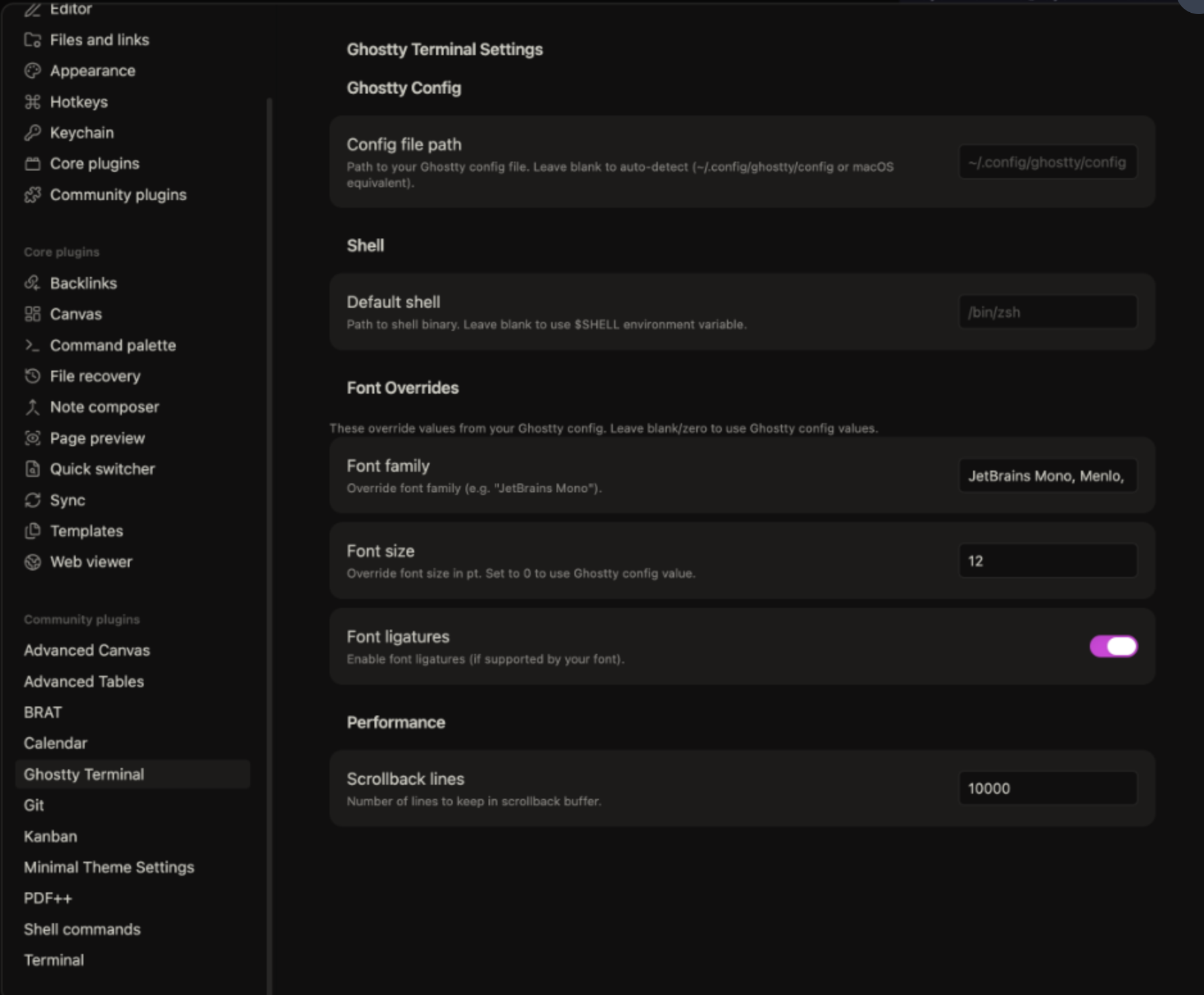This screenshot has width=1204, height=995.
Task: Click the Performance section heading
Action: point(396,723)
